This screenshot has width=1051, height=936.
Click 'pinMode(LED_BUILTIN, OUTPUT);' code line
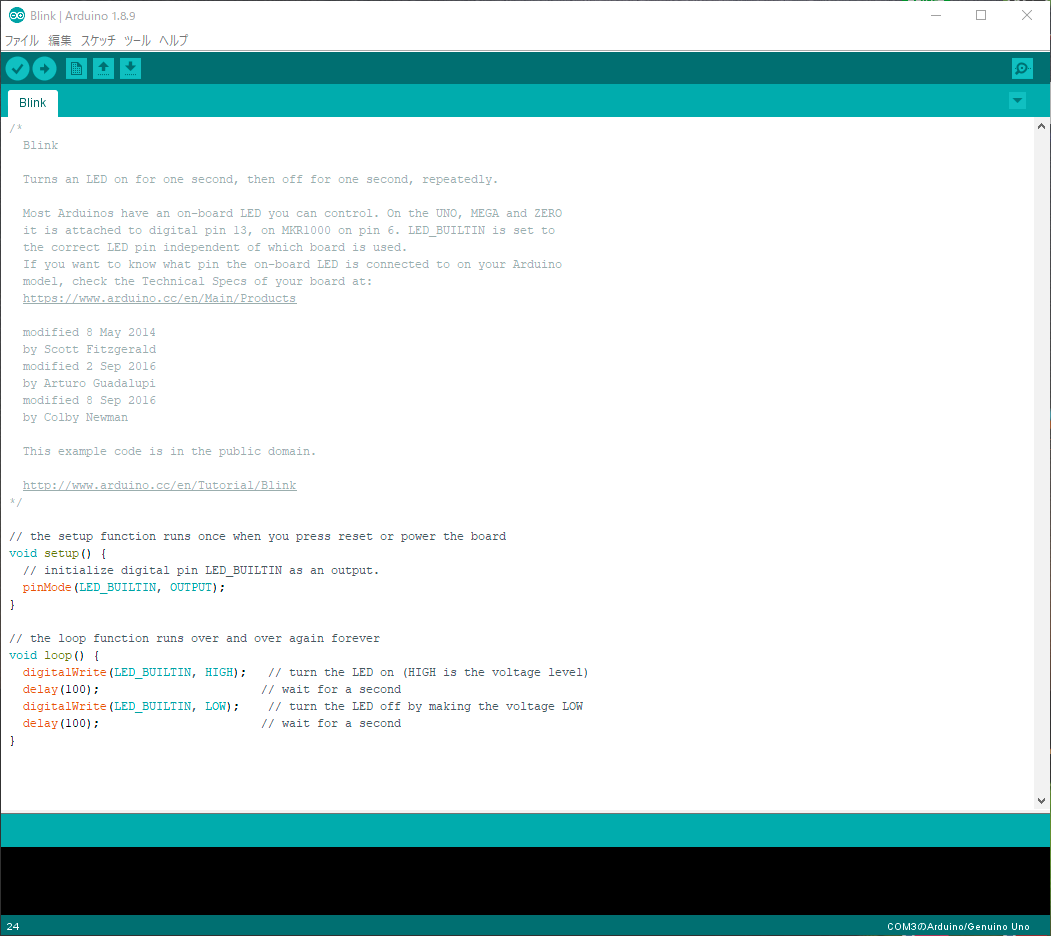tap(124, 587)
